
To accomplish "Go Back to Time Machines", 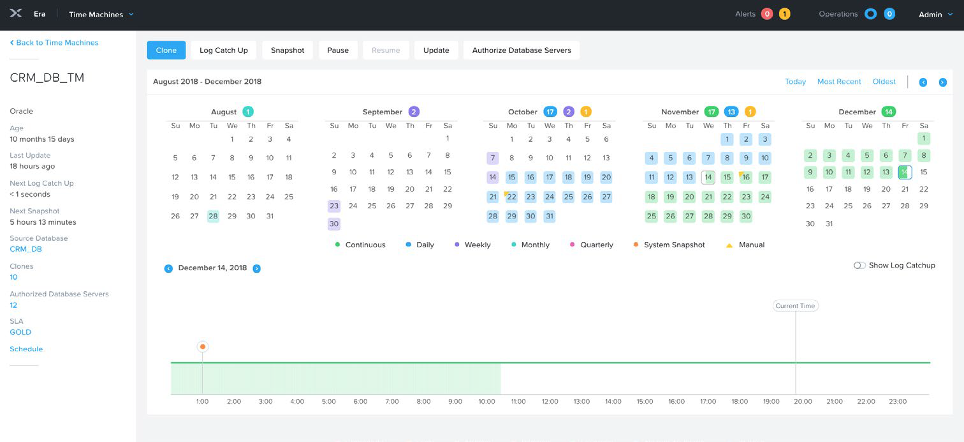I will pyautogui.click(x=54, y=42).
